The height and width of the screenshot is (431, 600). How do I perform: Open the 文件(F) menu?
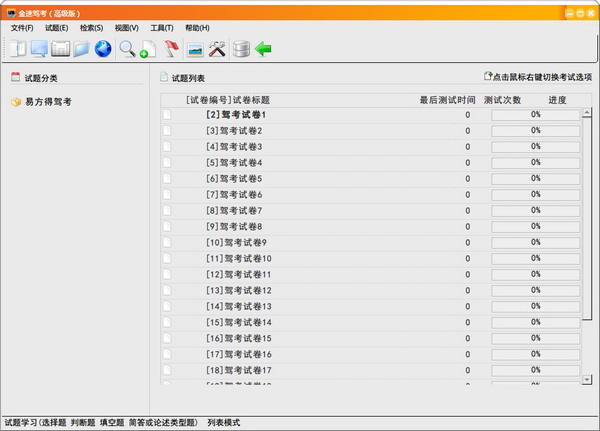click(x=22, y=28)
